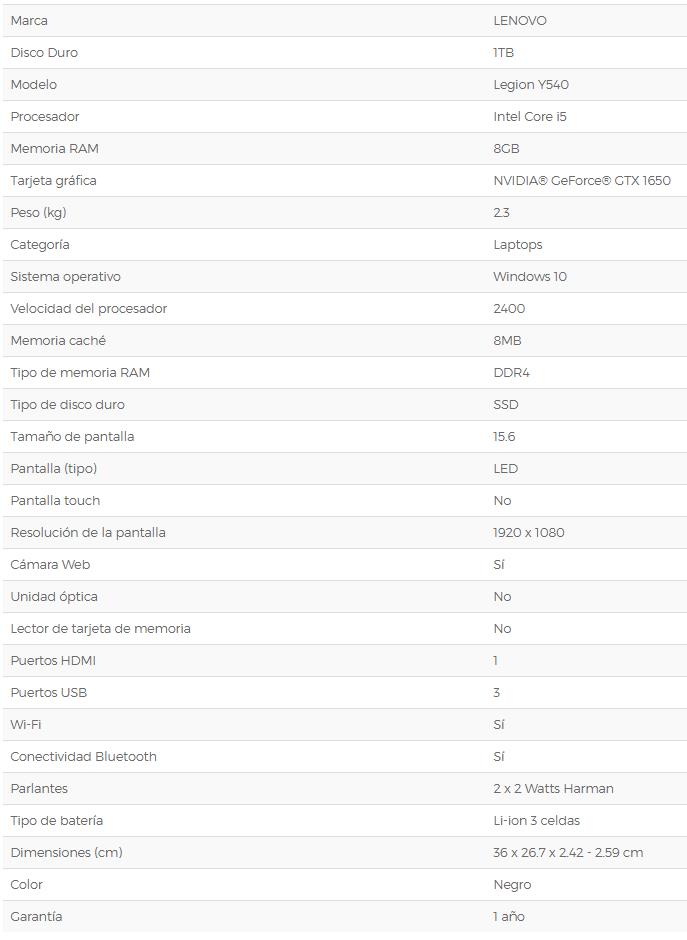
Task: Click the SSD disk type value
Action: point(505,405)
